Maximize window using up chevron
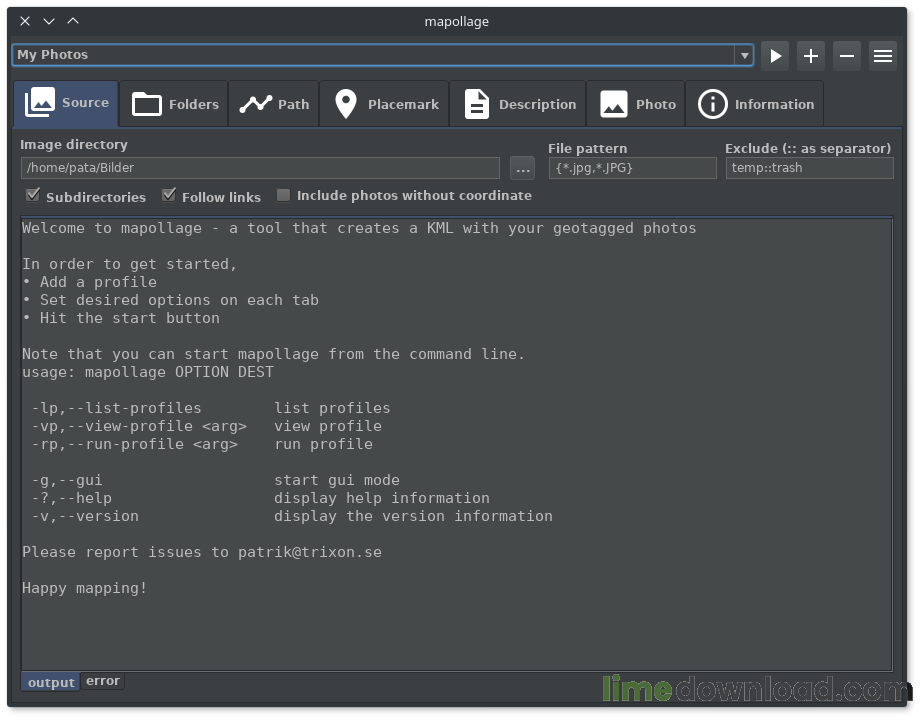 [73, 21]
